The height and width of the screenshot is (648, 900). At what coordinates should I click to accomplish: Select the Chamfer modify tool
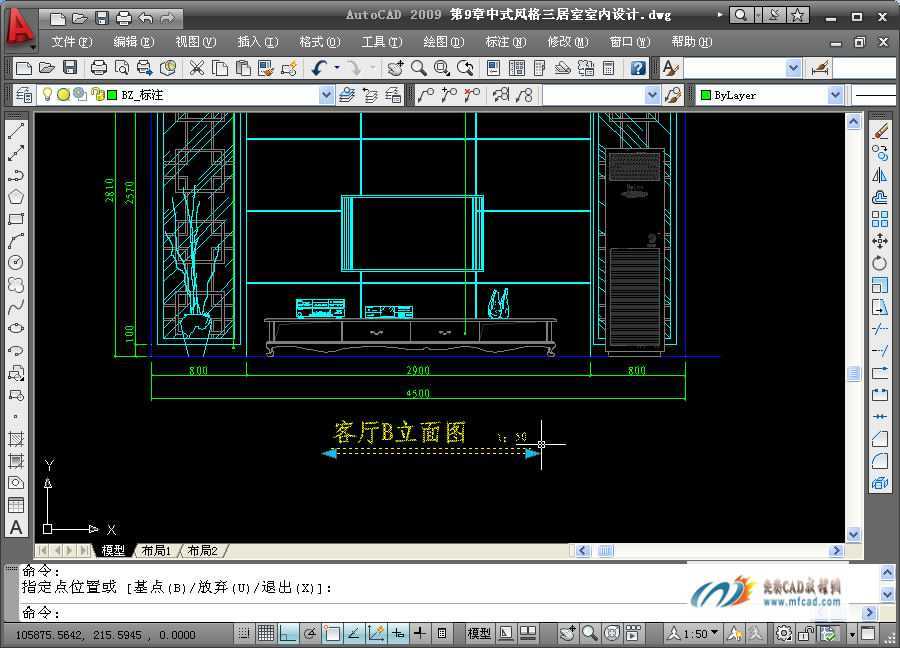click(880, 439)
